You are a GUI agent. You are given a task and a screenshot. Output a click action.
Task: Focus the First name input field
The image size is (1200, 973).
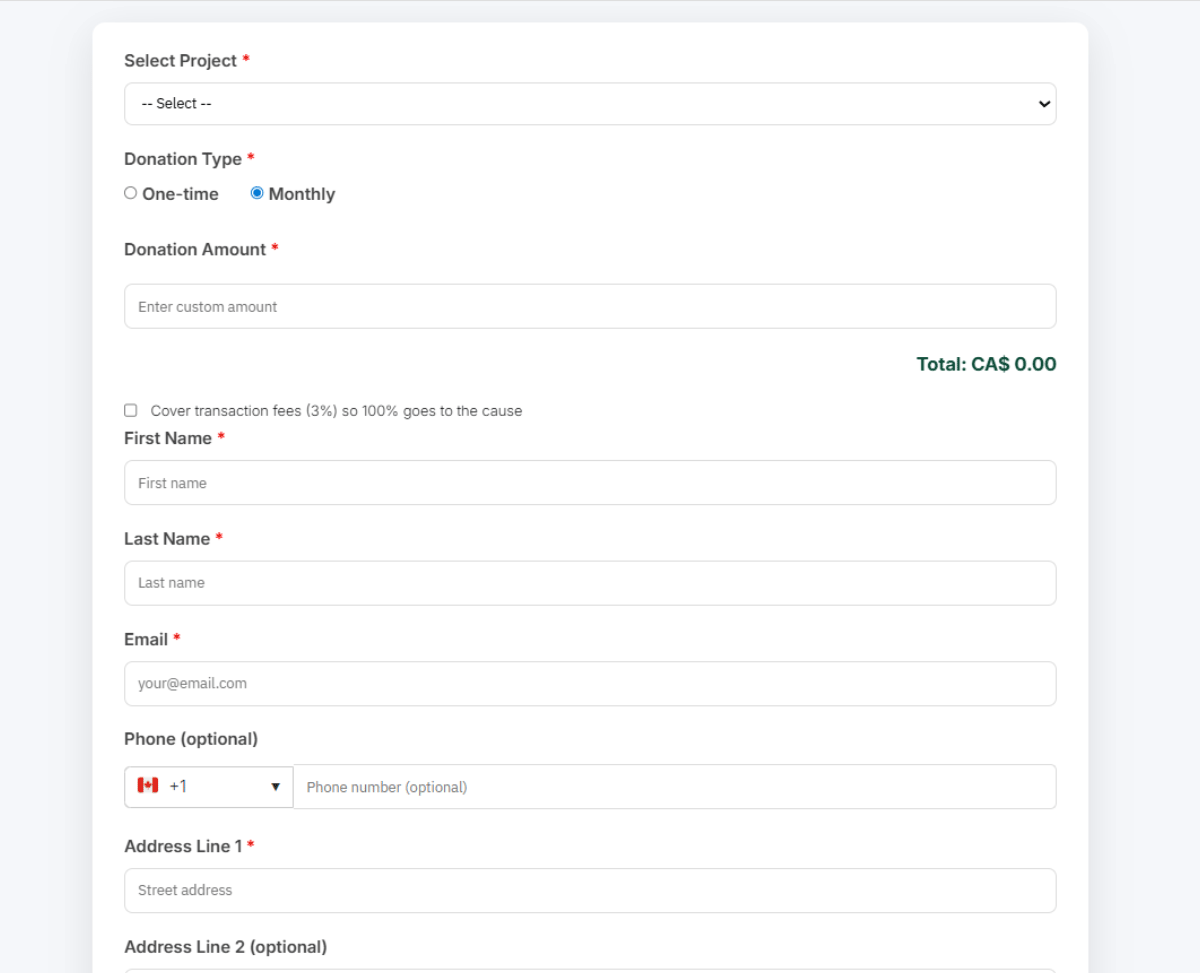(589, 483)
